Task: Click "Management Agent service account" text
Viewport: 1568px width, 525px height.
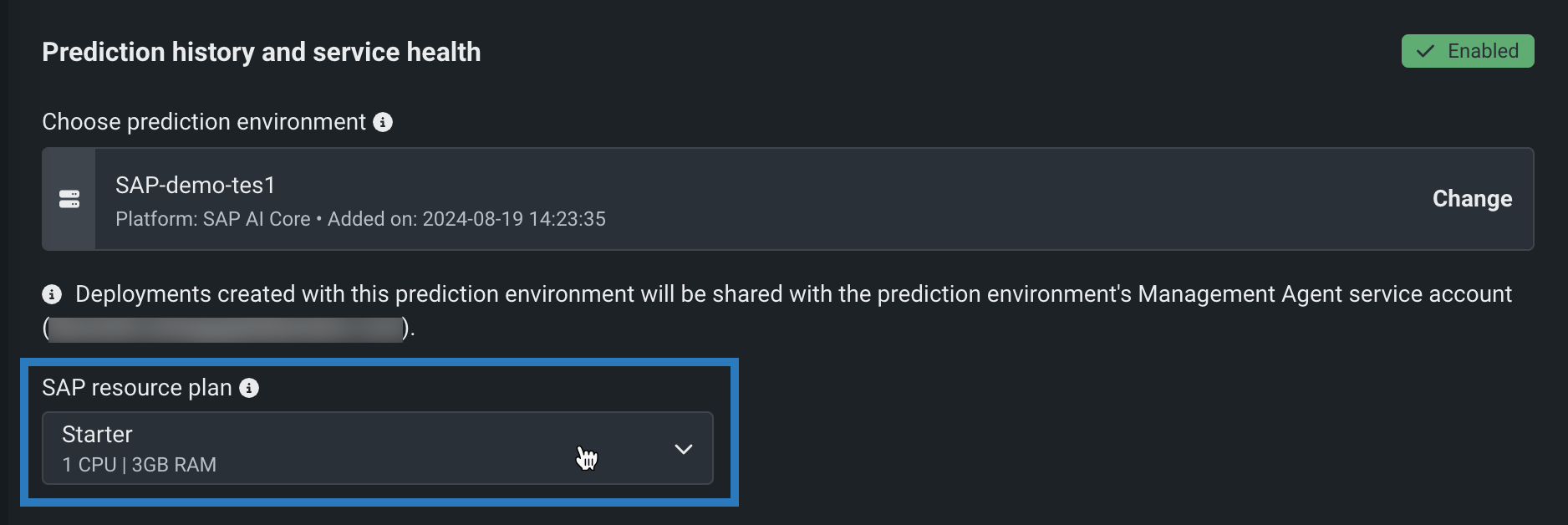Action: point(1325,294)
